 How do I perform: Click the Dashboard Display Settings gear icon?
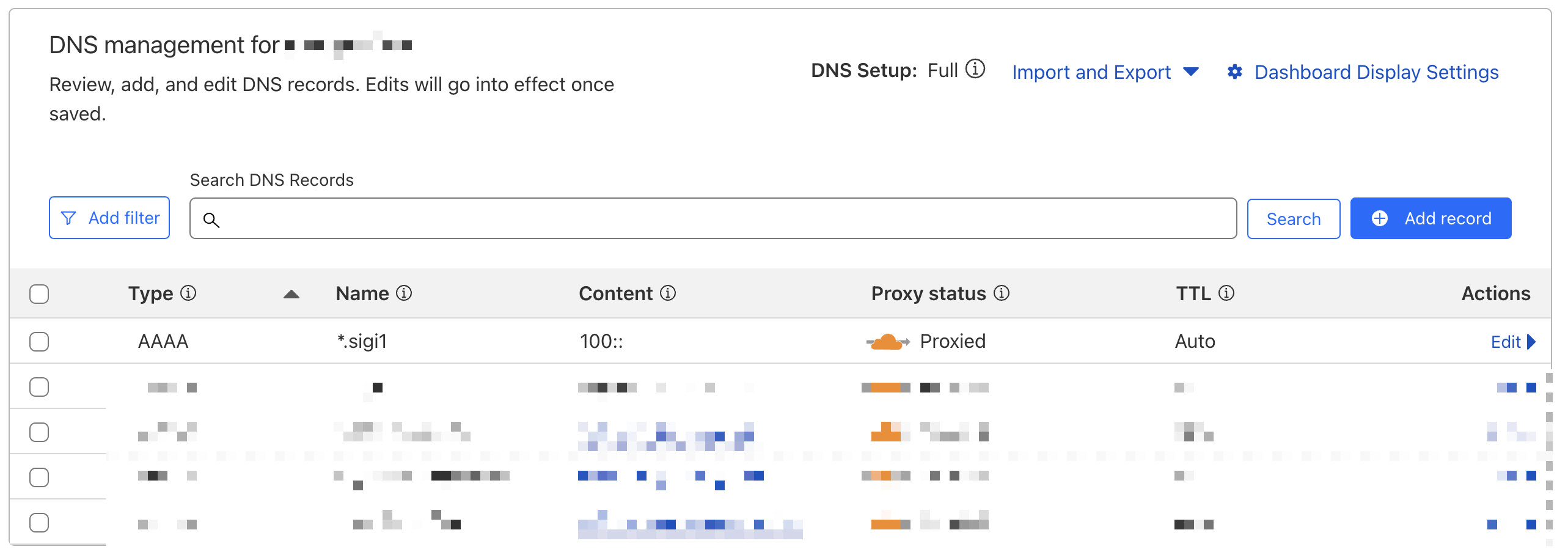click(x=1234, y=72)
